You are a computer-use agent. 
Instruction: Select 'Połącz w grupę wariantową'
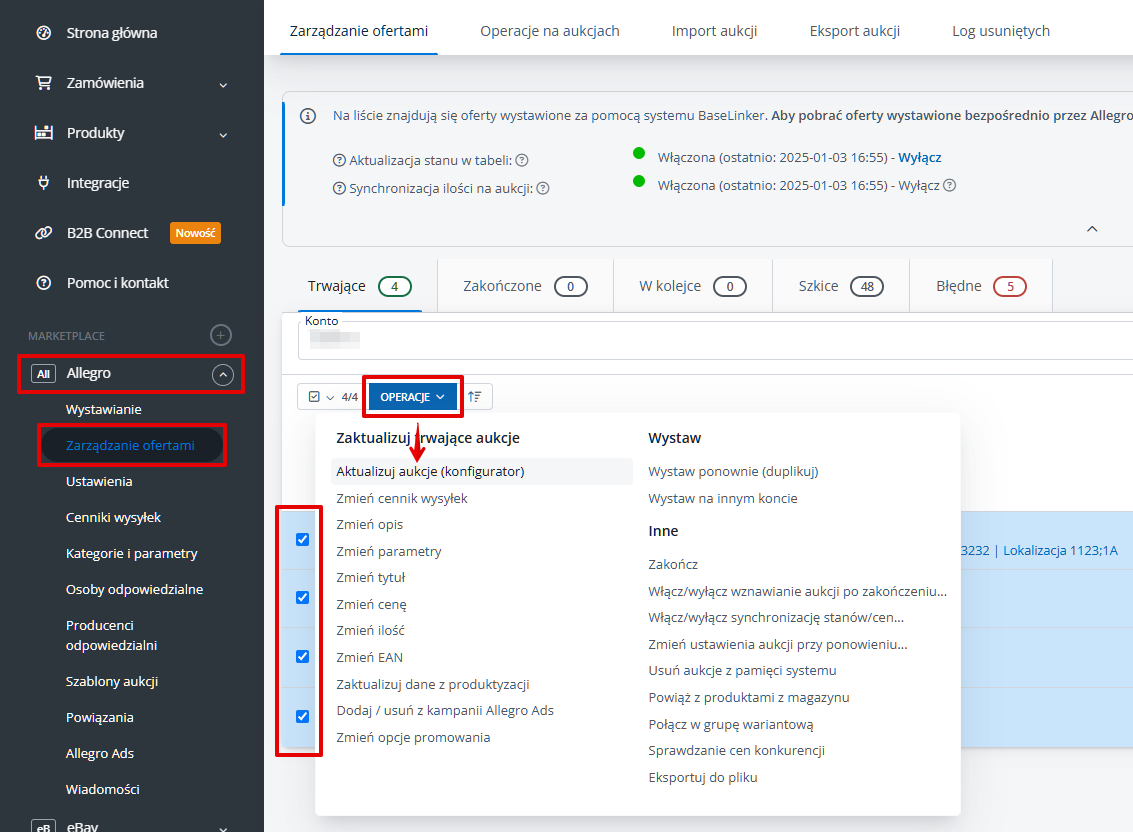731,724
